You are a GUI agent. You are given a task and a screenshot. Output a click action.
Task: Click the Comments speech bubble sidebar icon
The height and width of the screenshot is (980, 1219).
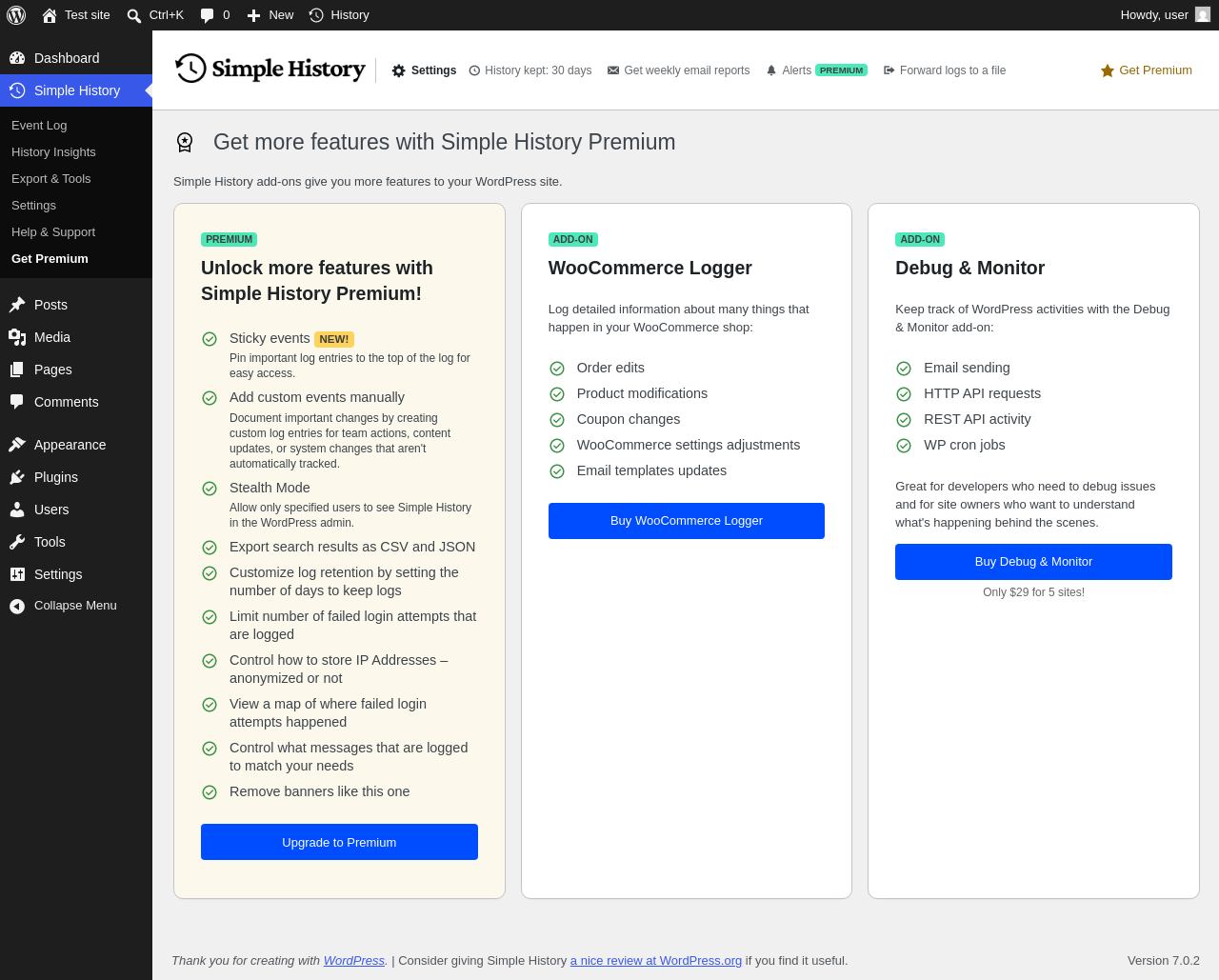click(17, 402)
